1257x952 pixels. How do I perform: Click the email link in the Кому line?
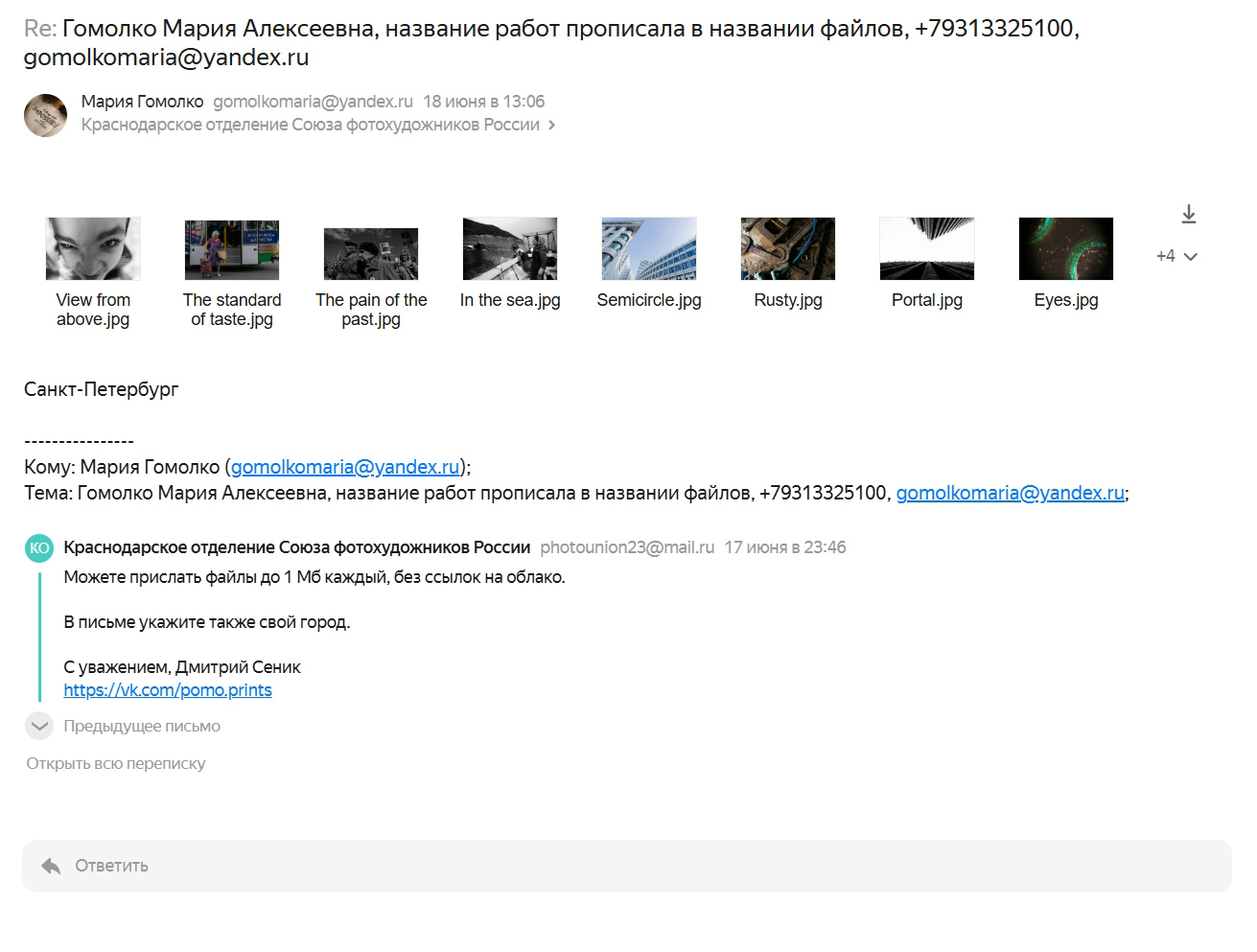(x=345, y=467)
